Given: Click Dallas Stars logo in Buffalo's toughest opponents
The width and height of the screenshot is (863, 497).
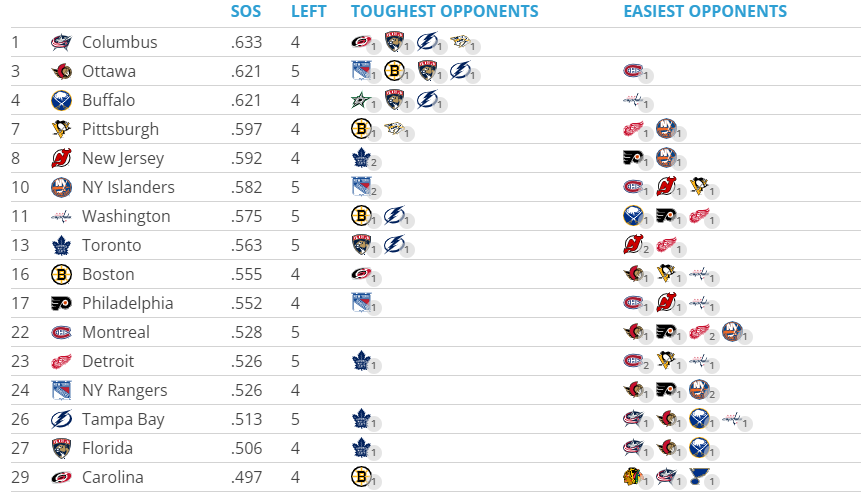Looking at the screenshot, I should pyautogui.click(x=361, y=100).
